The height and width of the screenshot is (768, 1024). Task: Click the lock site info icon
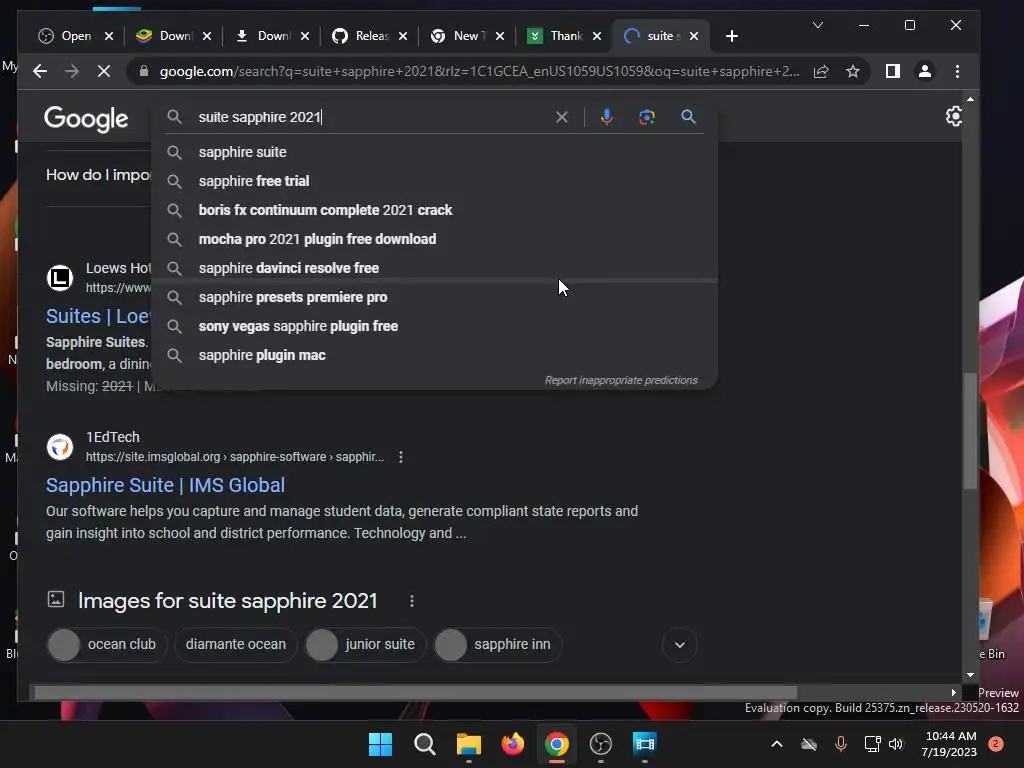click(144, 71)
